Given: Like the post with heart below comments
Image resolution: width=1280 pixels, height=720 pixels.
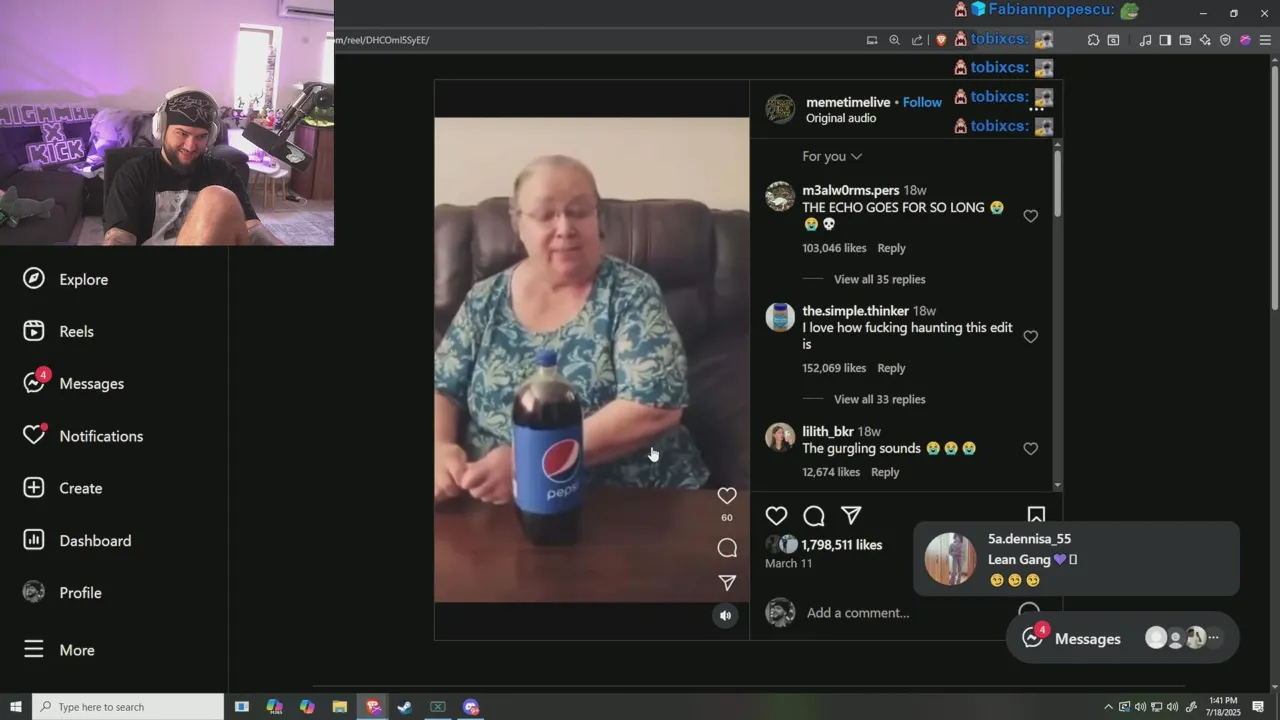Looking at the screenshot, I should [776, 516].
